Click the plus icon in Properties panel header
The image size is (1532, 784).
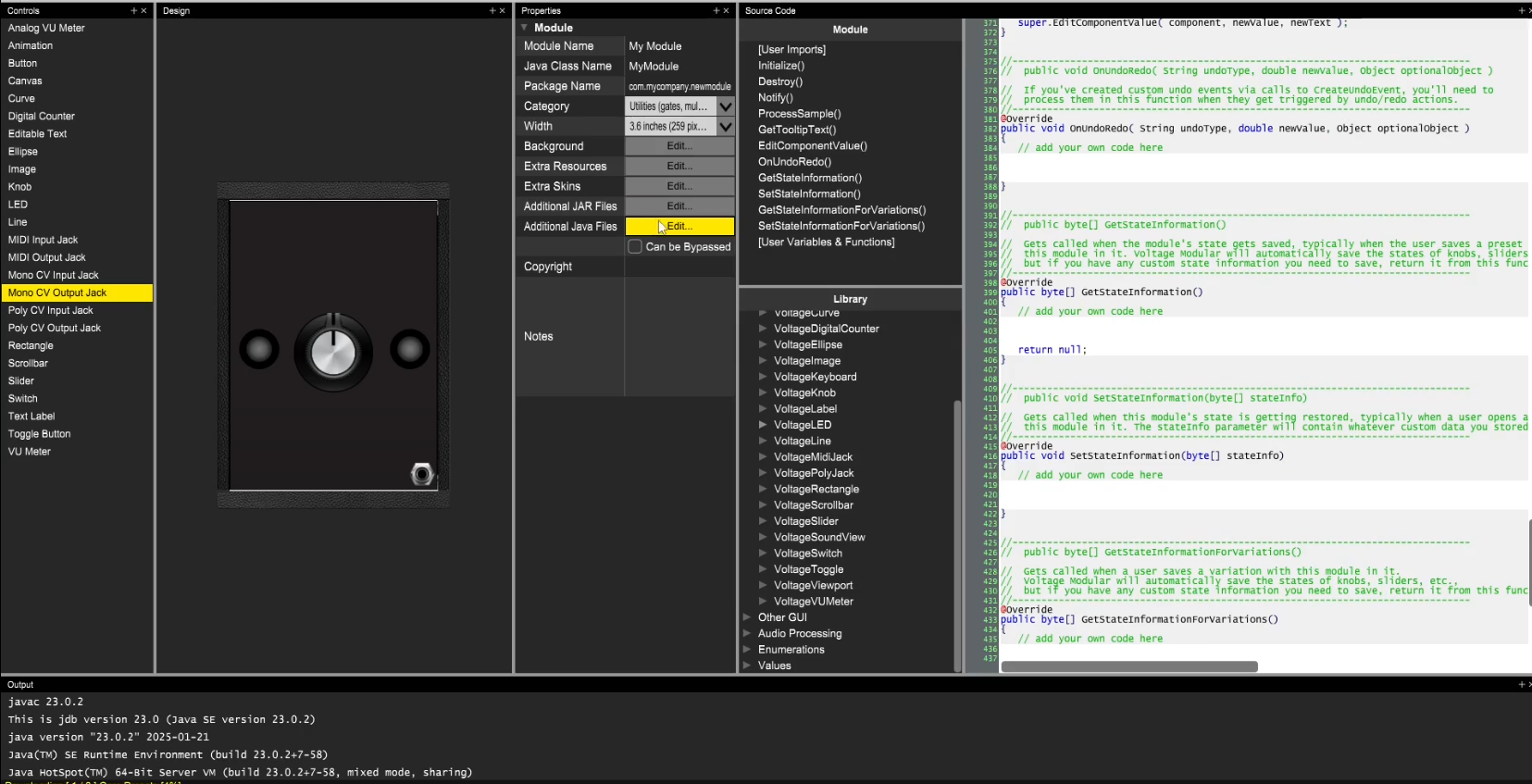click(716, 11)
